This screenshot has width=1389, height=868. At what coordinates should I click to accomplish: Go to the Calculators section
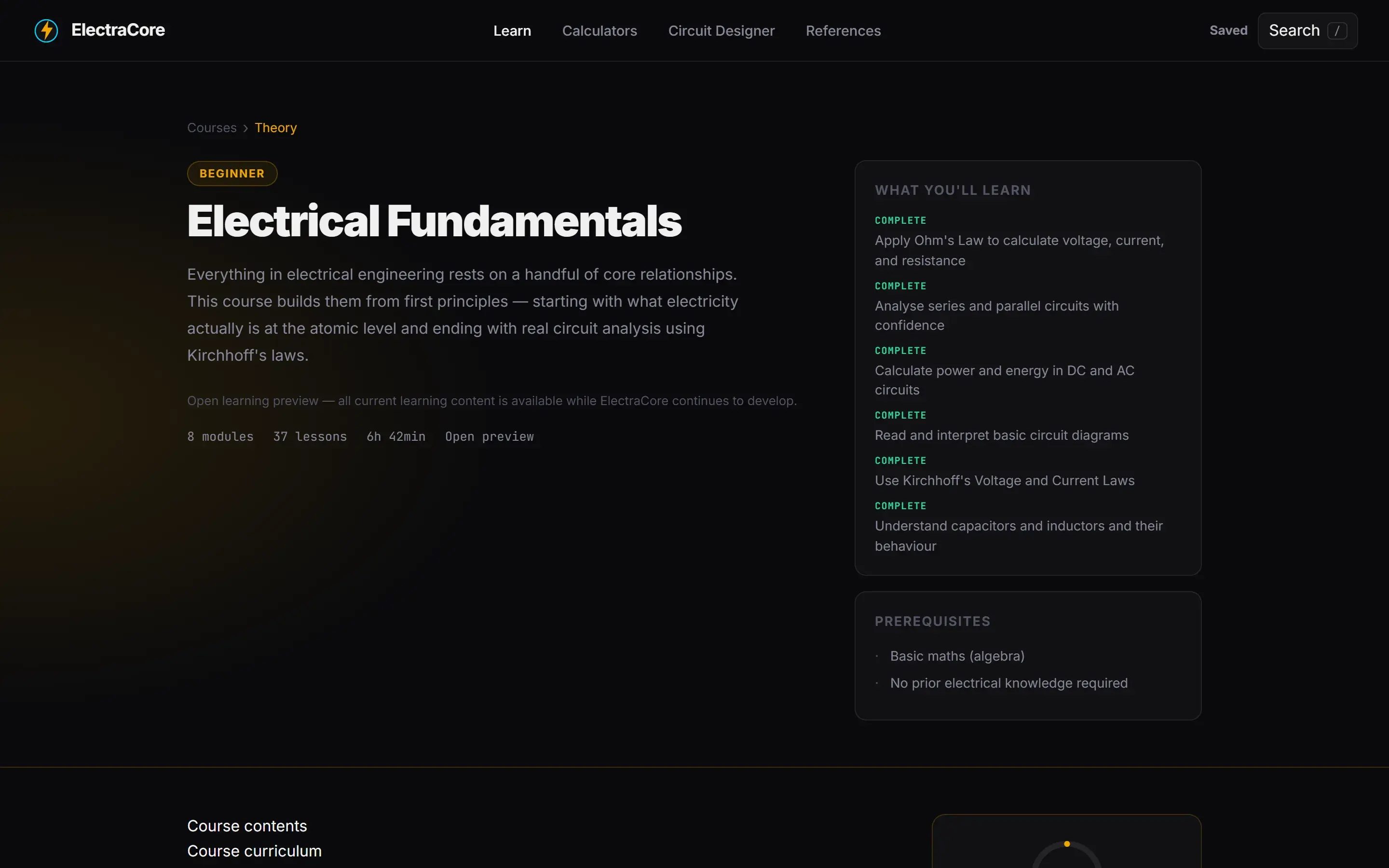[x=599, y=31]
